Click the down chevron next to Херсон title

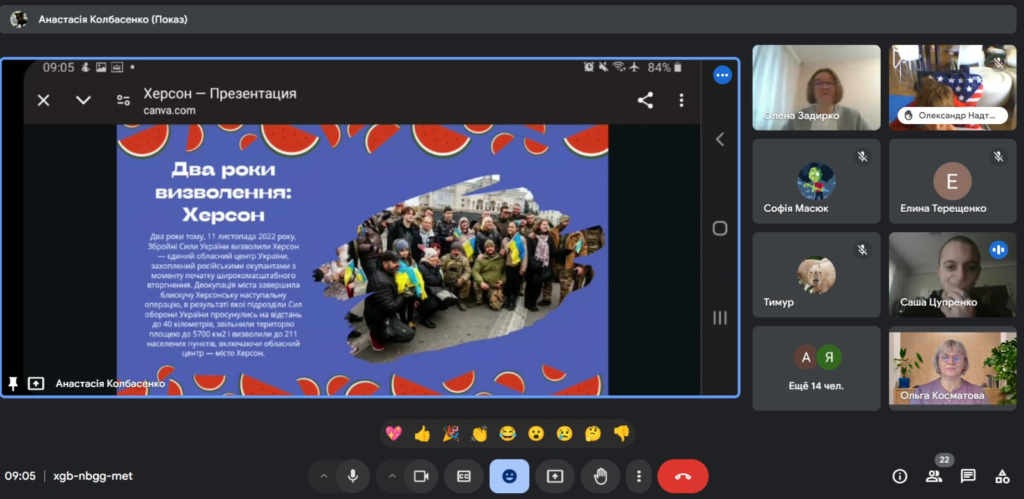83,100
